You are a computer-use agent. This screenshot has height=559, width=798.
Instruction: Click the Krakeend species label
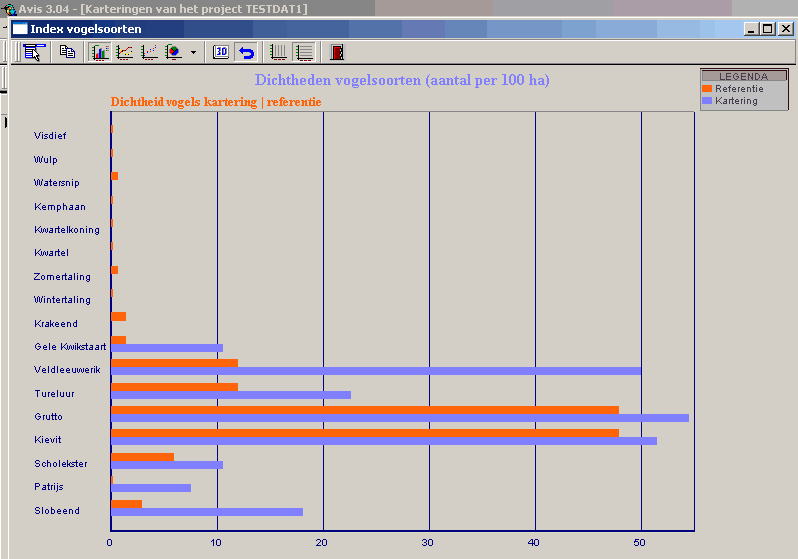[x=56, y=324]
